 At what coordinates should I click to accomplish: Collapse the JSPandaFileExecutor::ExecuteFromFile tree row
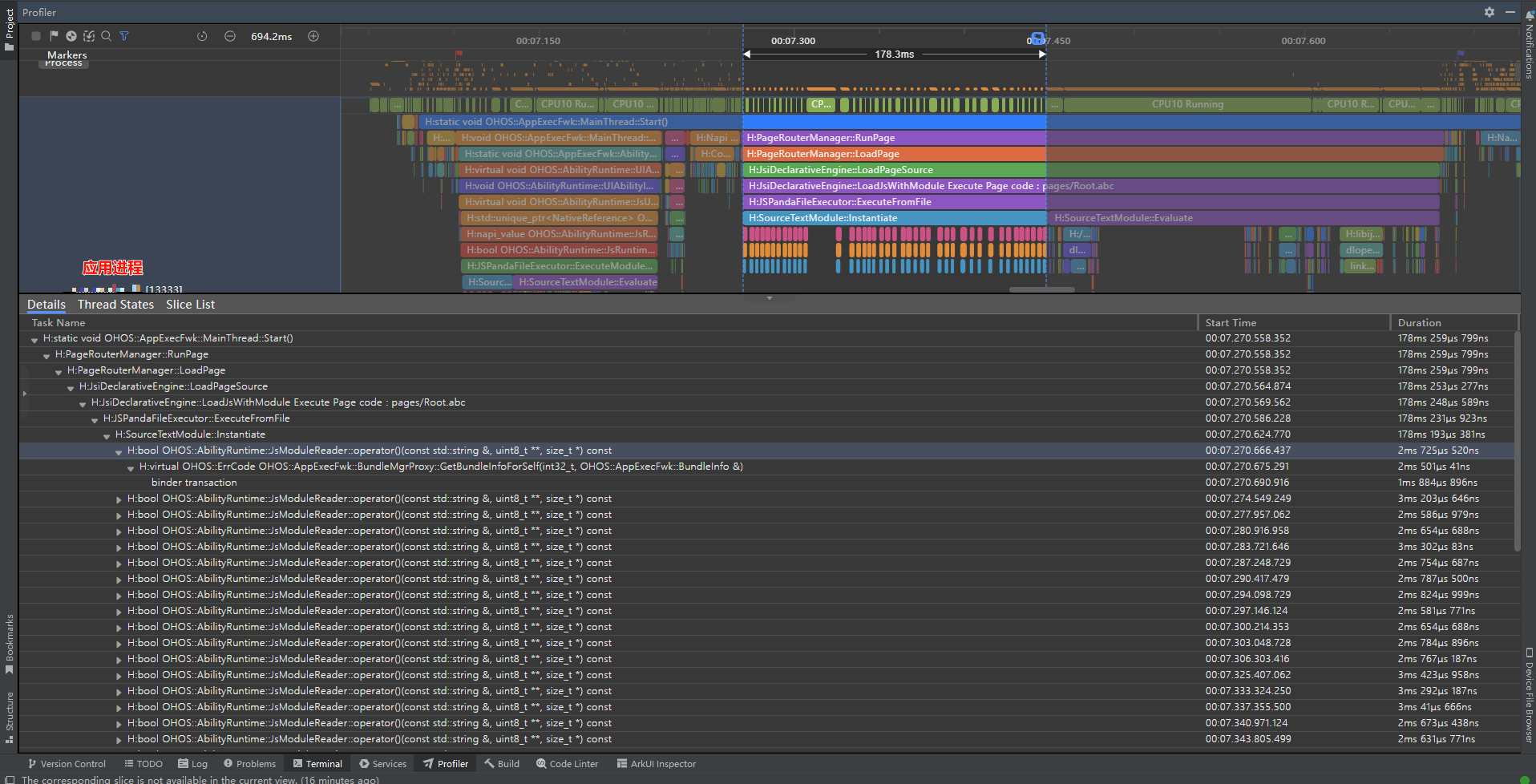[95, 420]
